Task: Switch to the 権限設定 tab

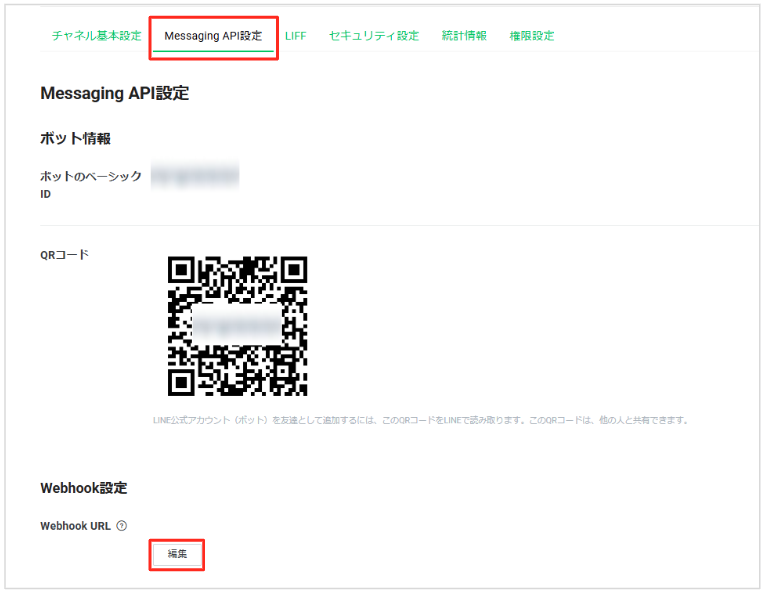Action: point(531,36)
